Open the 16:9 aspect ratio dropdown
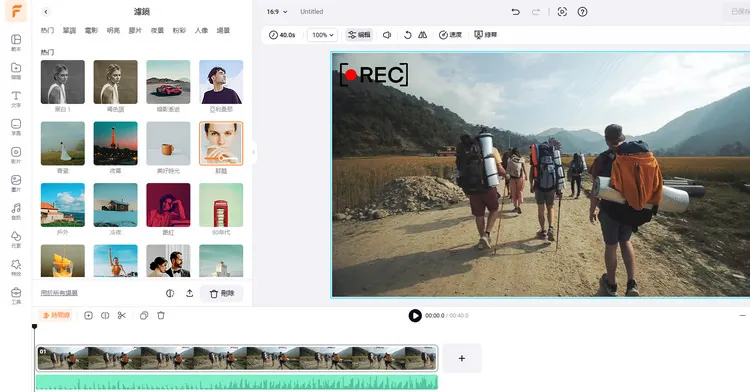750x392 pixels. pyautogui.click(x=277, y=11)
